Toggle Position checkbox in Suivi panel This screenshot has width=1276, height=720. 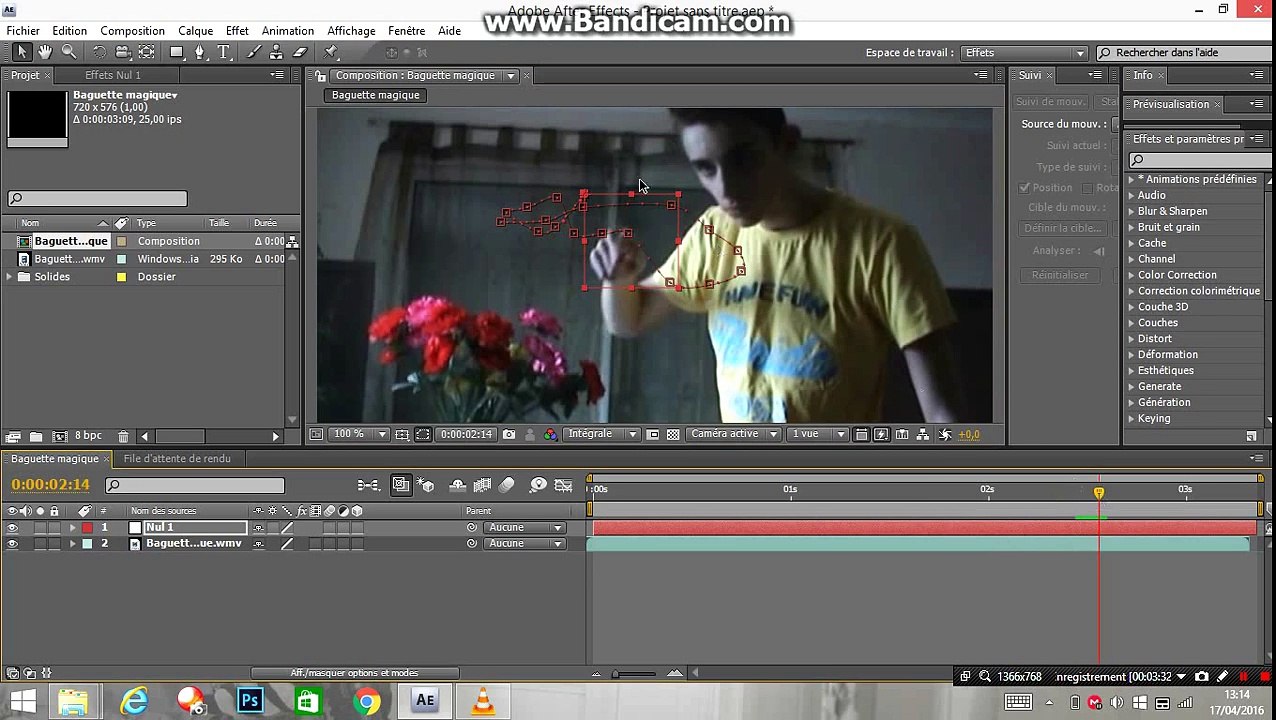[1024, 188]
